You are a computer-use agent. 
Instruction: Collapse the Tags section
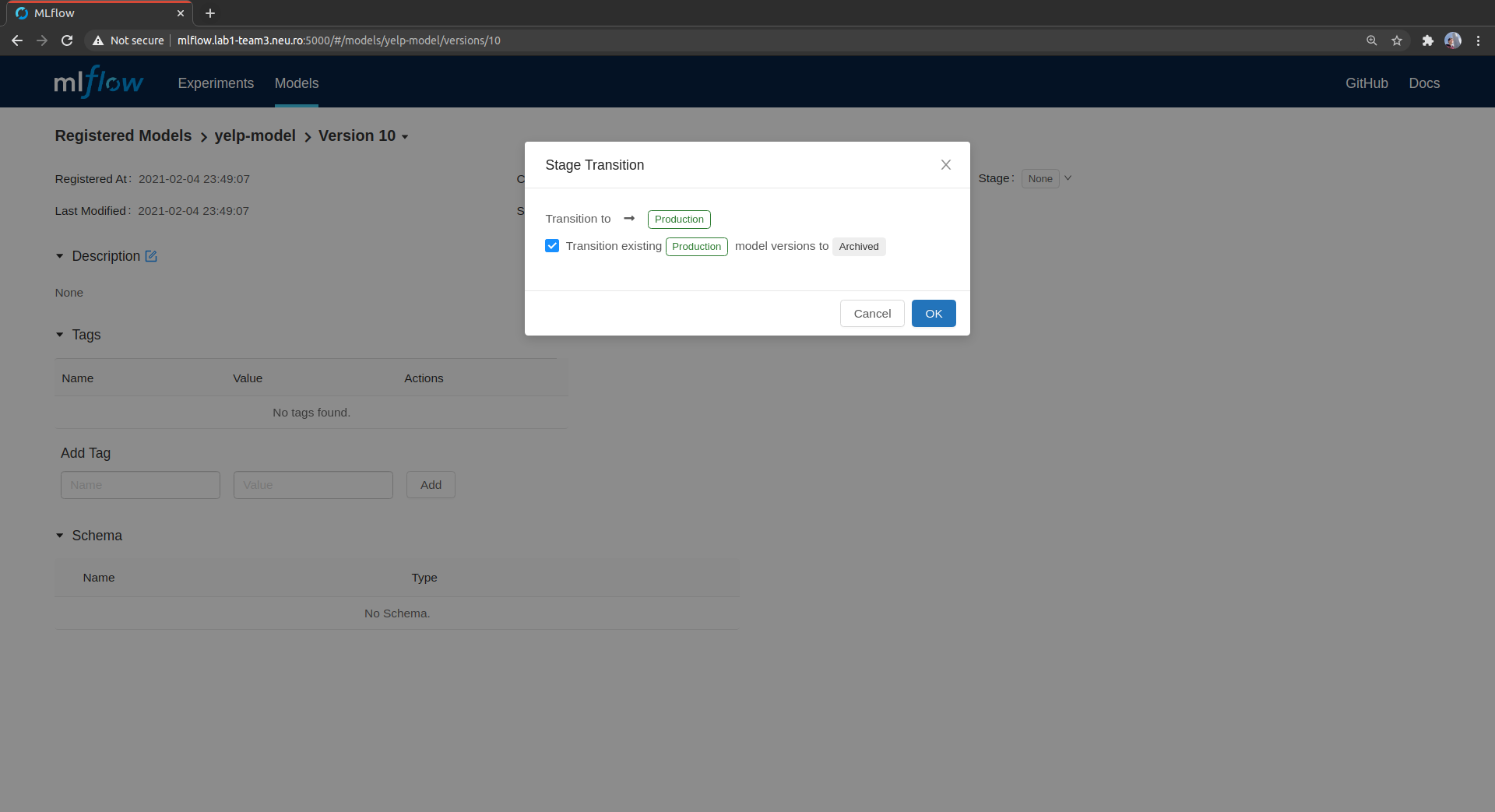[60, 335]
